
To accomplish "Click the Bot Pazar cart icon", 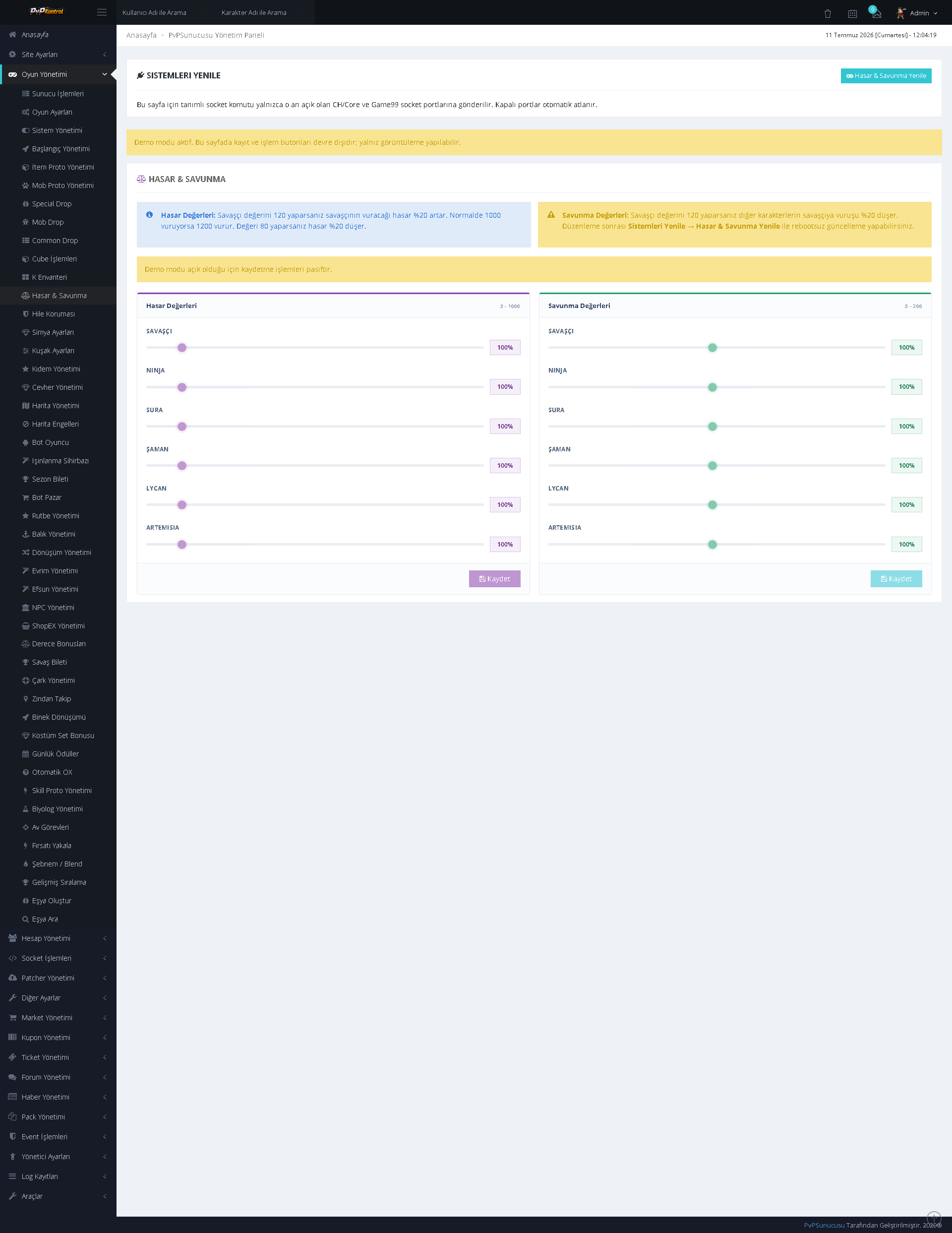I will (x=25, y=497).
